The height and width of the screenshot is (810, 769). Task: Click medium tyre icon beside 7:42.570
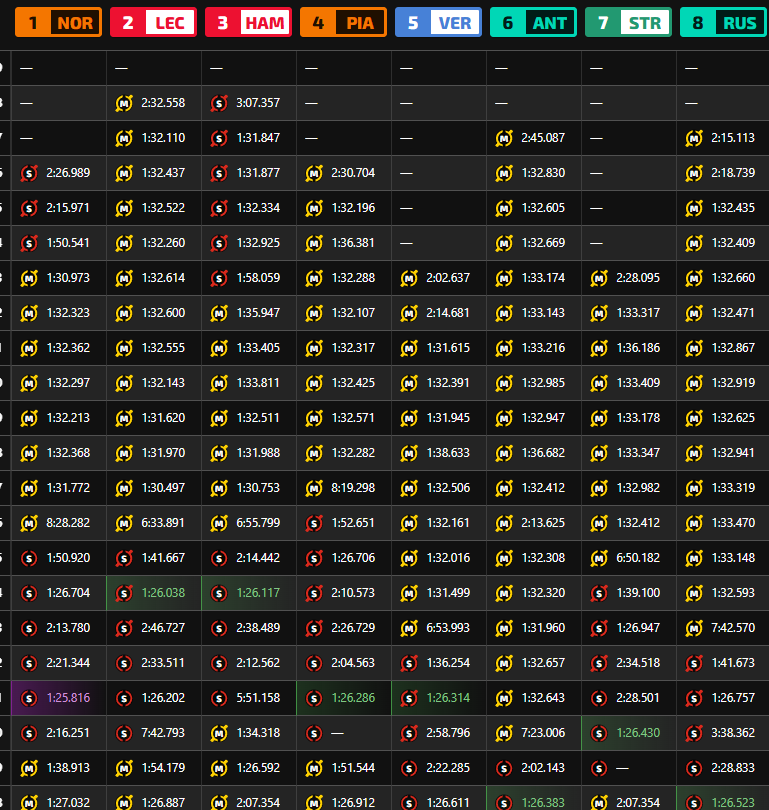(x=694, y=628)
